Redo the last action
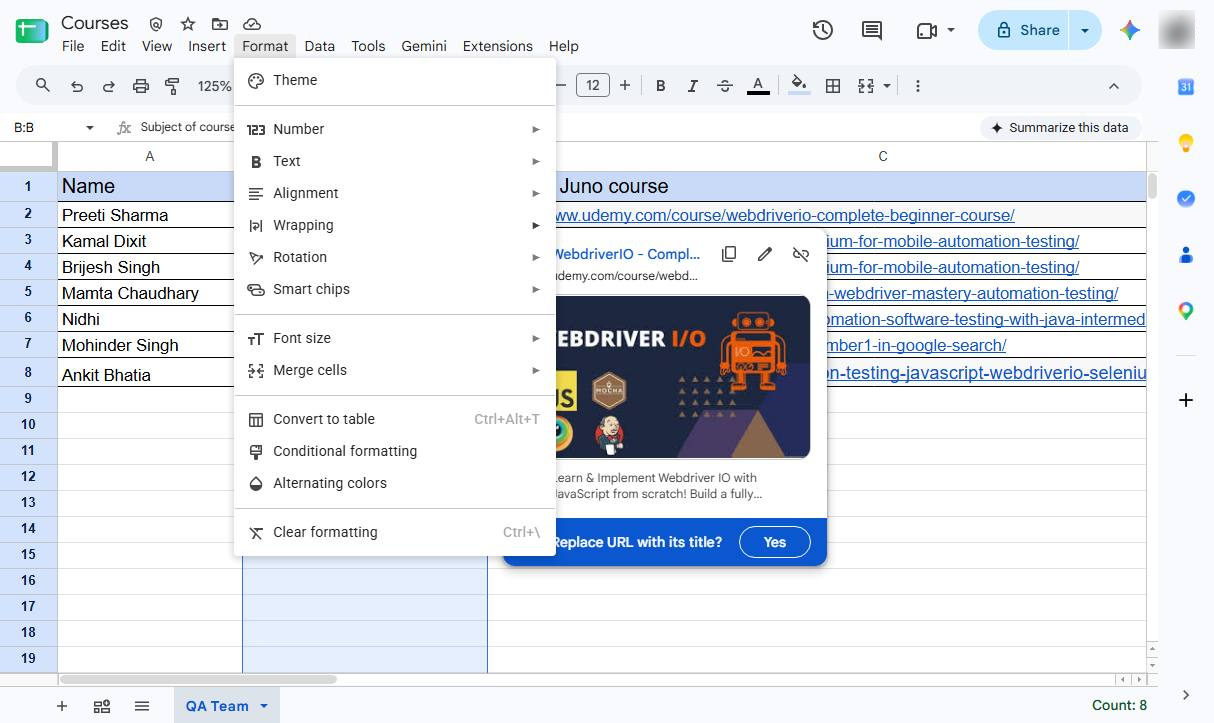 coord(108,86)
